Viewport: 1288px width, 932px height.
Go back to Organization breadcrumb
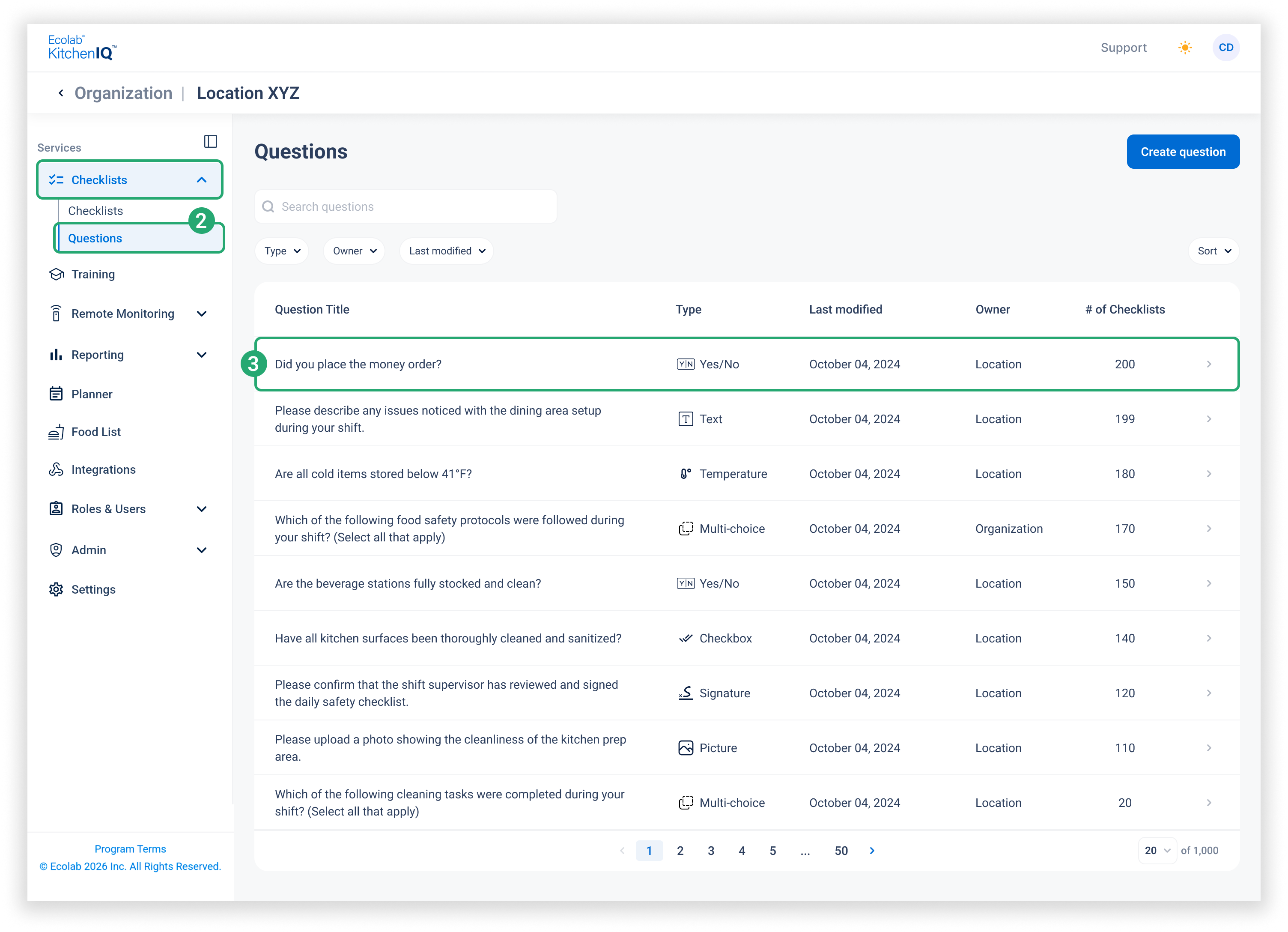pos(123,93)
